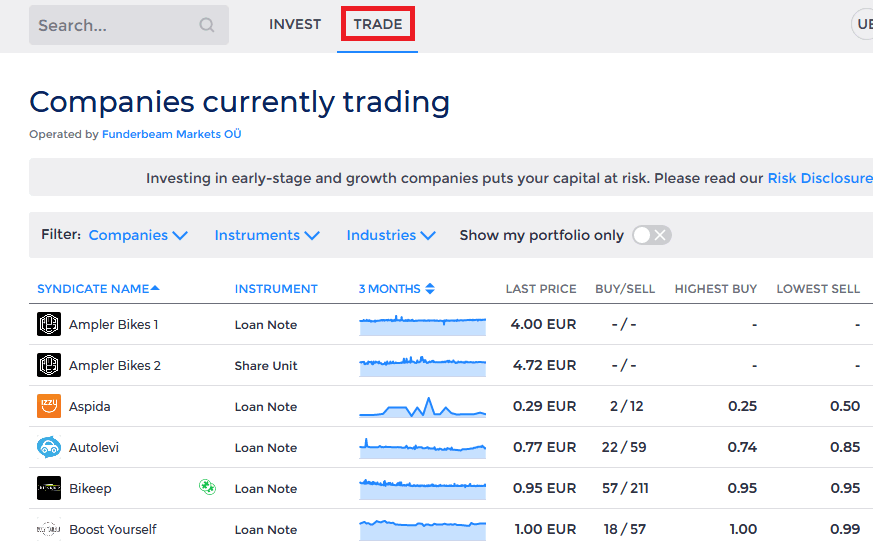
Task: Click buy/sell value 18 / 57
Action: (625, 529)
